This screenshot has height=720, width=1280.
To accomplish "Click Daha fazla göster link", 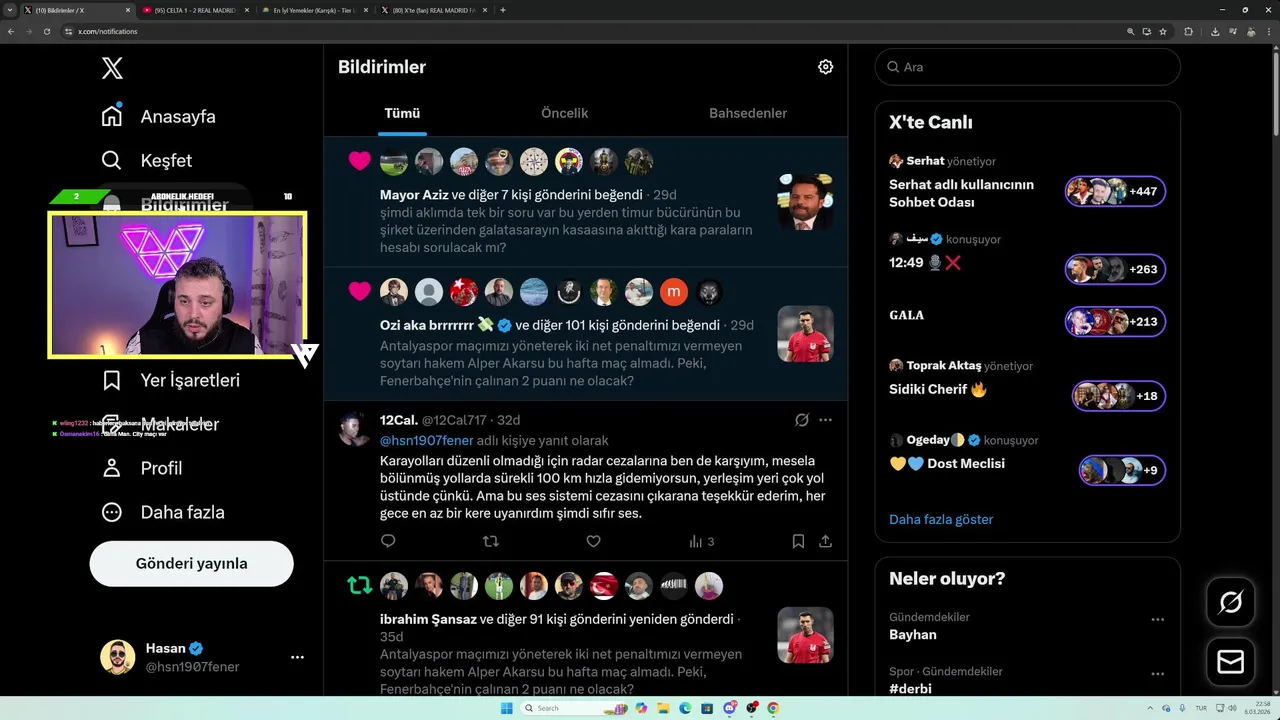I will 941,519.
